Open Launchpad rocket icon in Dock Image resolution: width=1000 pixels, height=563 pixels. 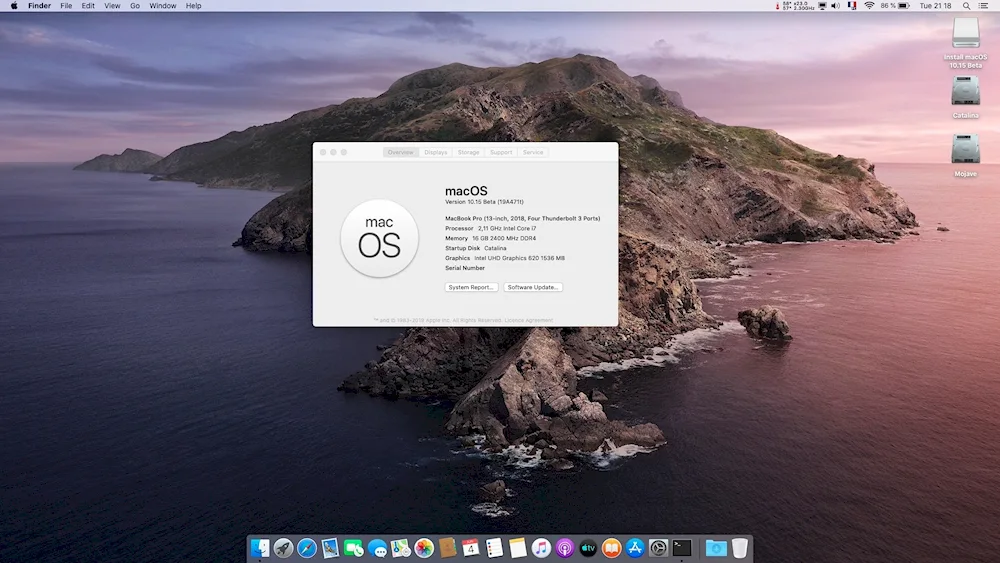(283, 548)
